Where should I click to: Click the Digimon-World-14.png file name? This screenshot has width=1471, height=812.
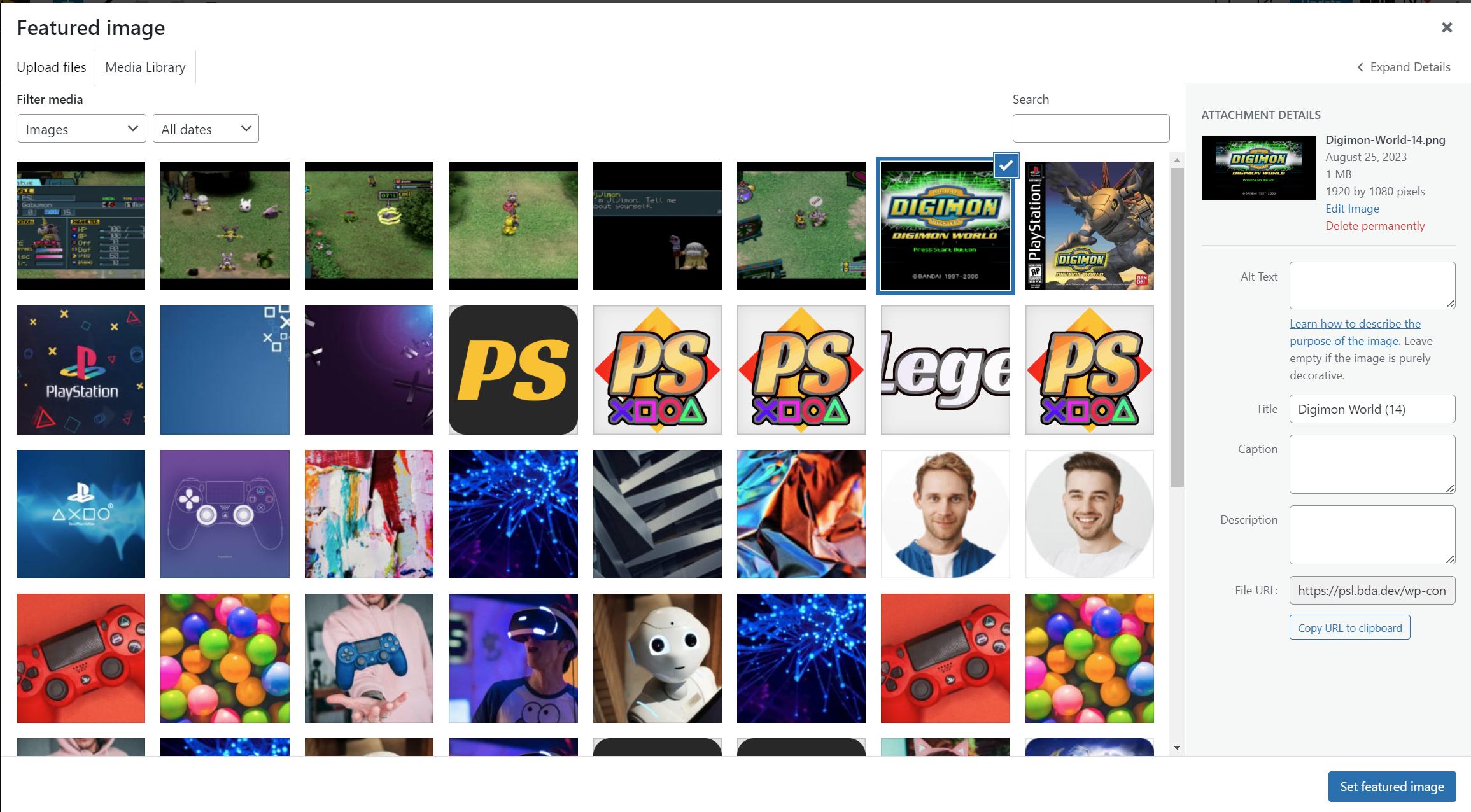click(1385, 139)
